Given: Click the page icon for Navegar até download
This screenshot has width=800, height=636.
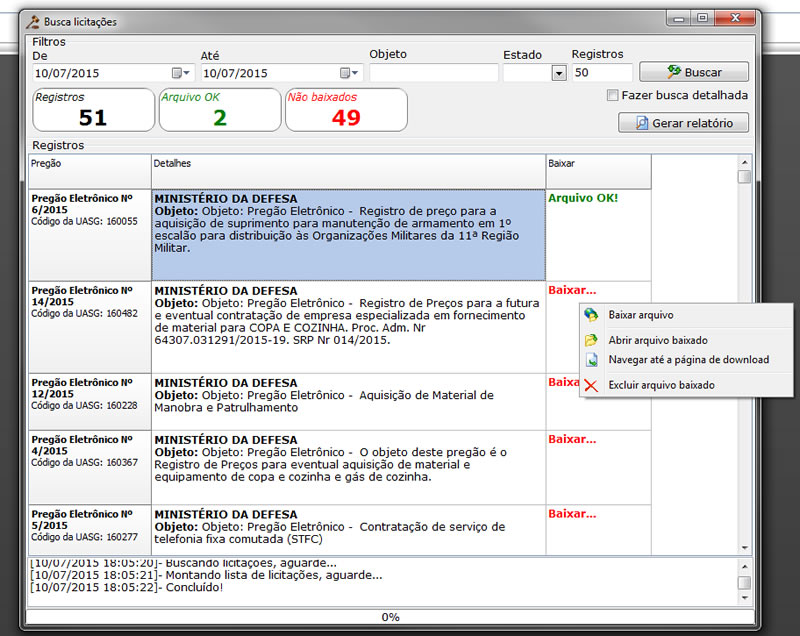Looking at the screenshot, I should tap(591, 360).
